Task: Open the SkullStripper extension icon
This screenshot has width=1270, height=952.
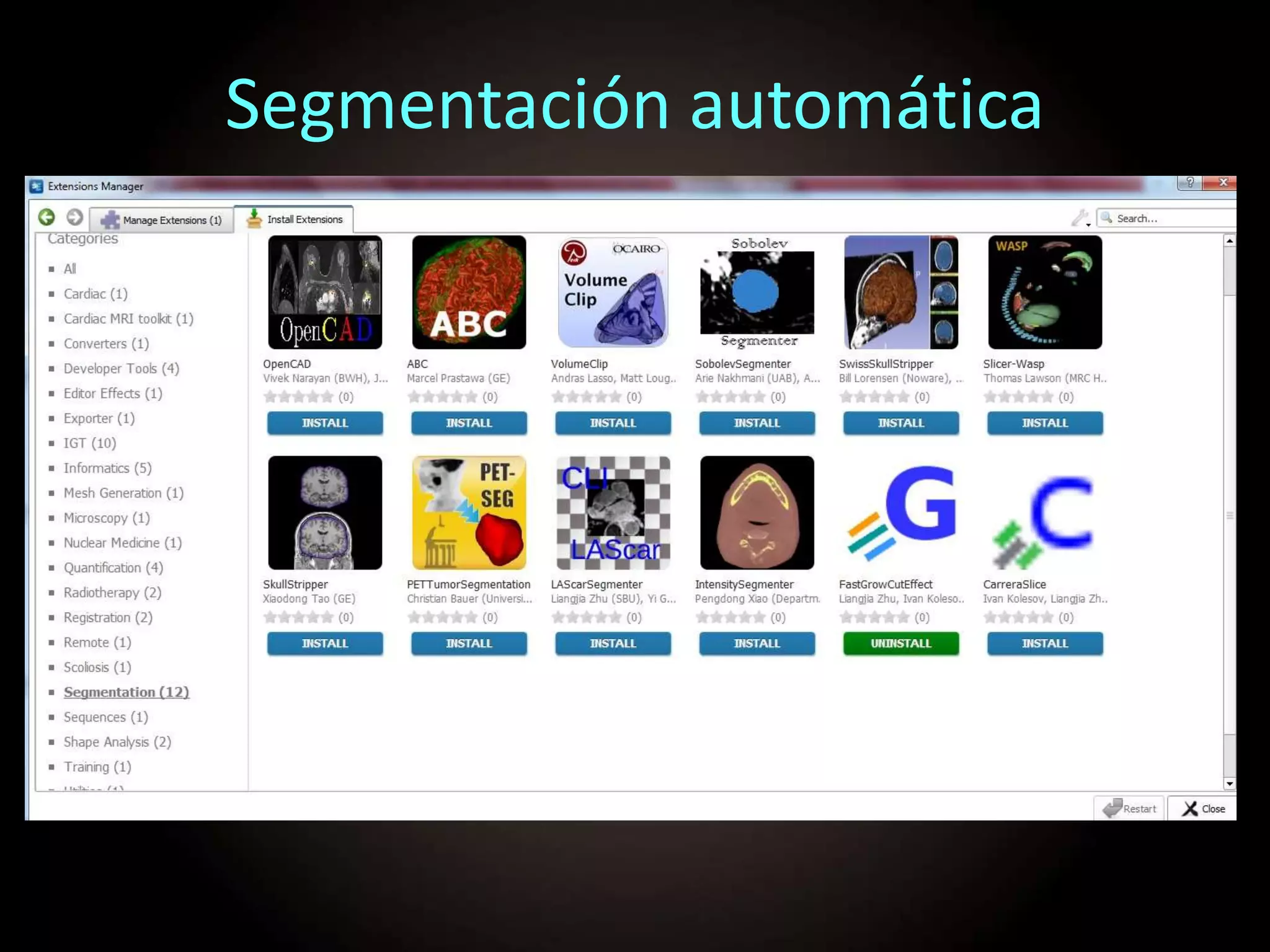Action: (325, 513)
